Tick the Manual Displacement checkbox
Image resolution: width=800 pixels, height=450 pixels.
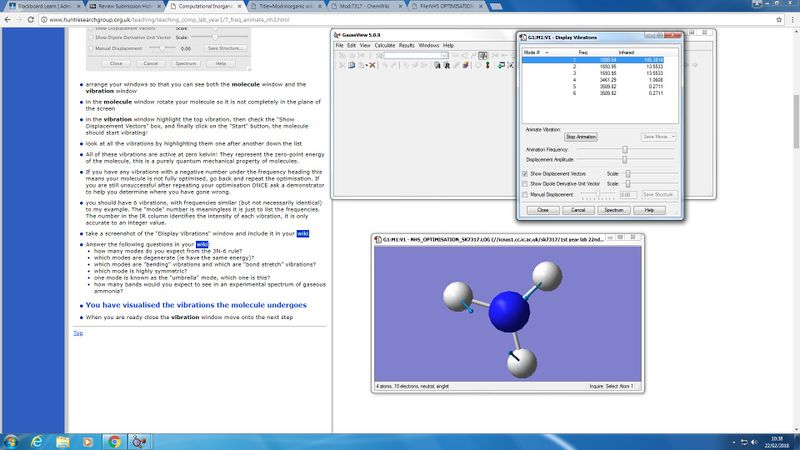coord(526,195)
